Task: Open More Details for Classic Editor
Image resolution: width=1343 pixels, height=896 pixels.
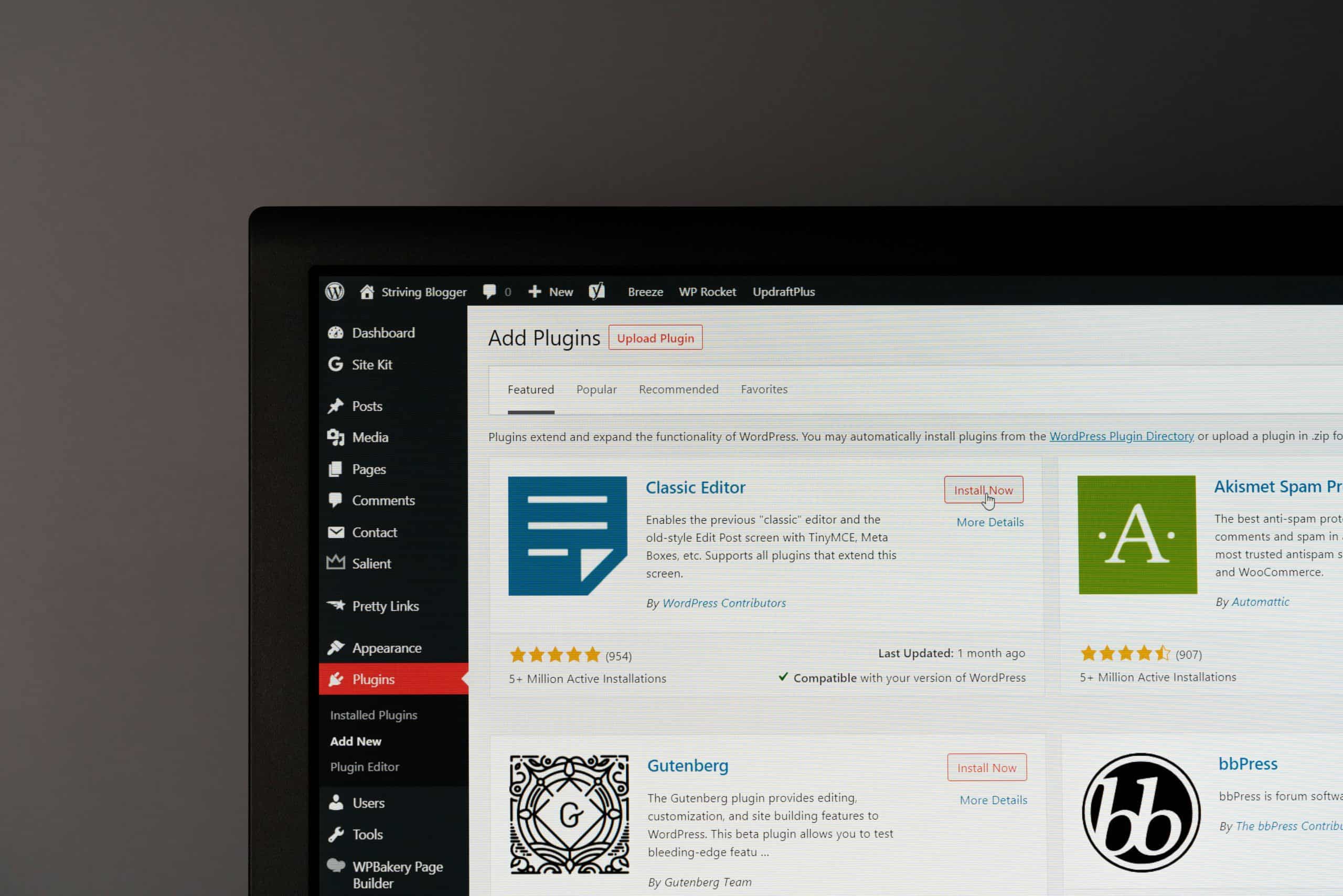Action: tap(989, 521)
